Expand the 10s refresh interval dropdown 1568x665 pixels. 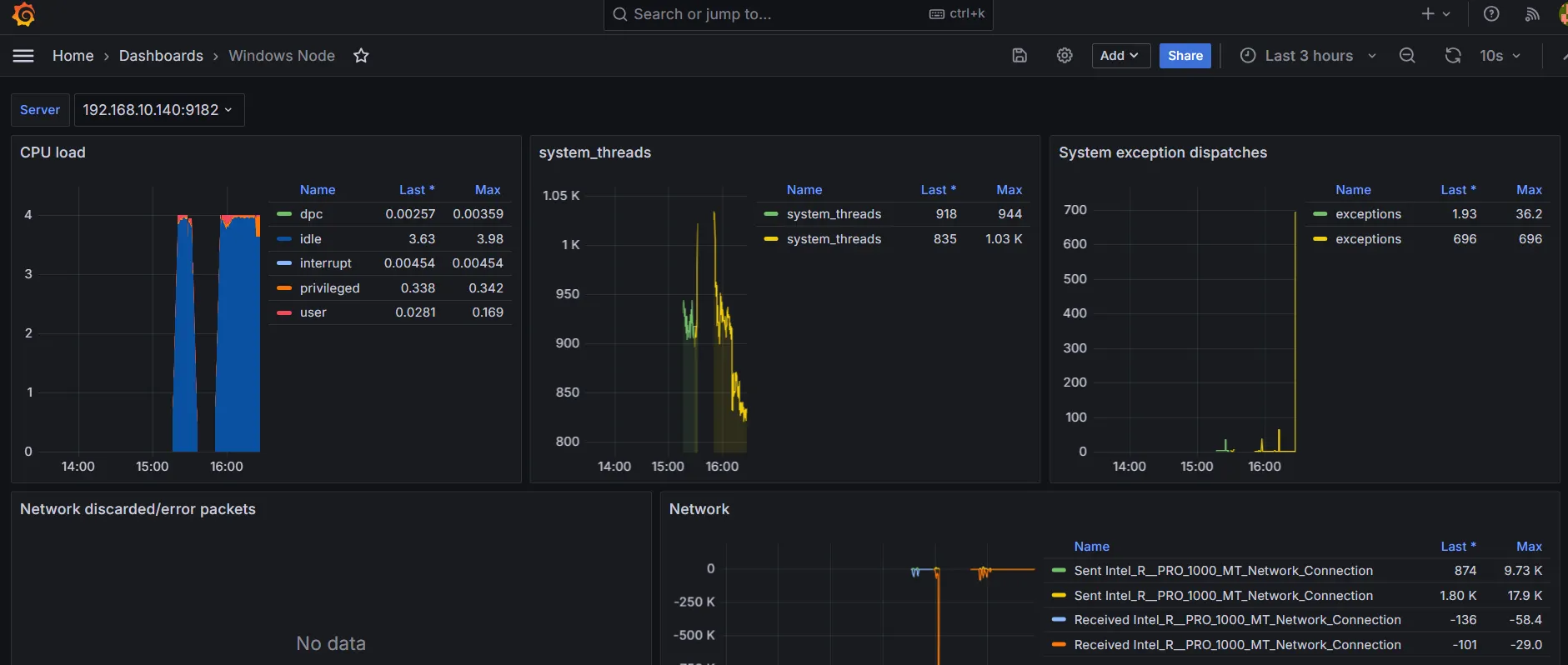(x=1500, y=56)
